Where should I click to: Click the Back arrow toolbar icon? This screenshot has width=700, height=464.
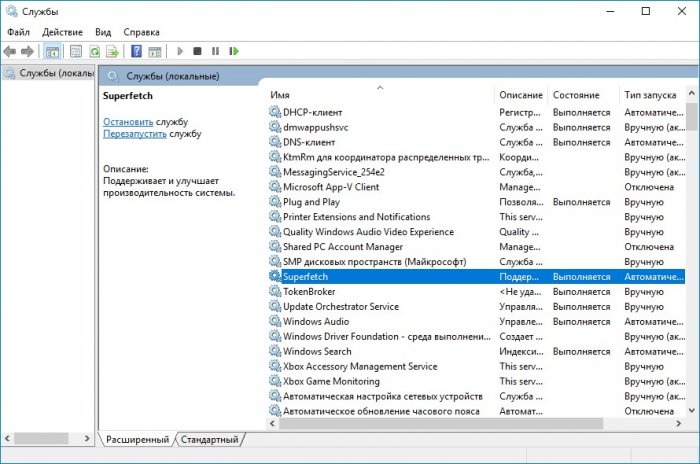(x=9, y=51)
